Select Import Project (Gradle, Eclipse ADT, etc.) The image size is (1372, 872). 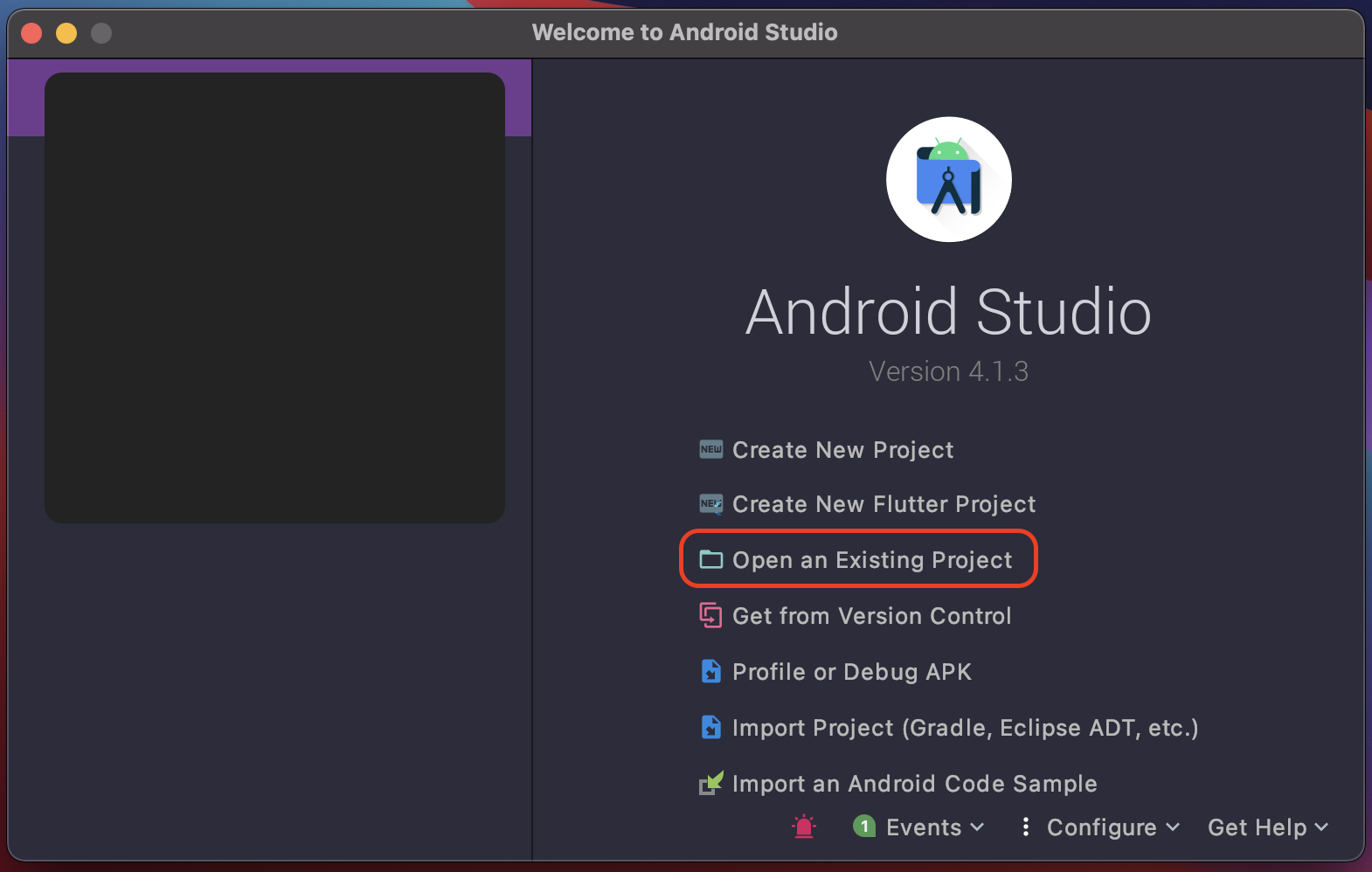(x=965, y=728)
